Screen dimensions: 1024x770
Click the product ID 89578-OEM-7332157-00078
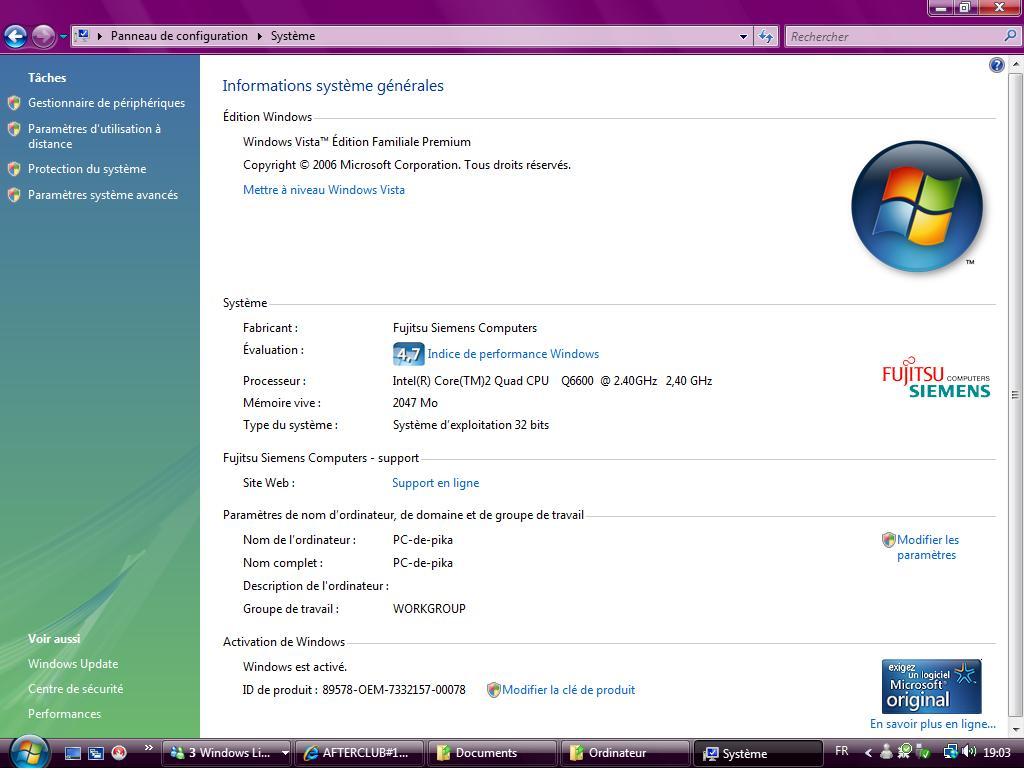(x=394, y=690)
